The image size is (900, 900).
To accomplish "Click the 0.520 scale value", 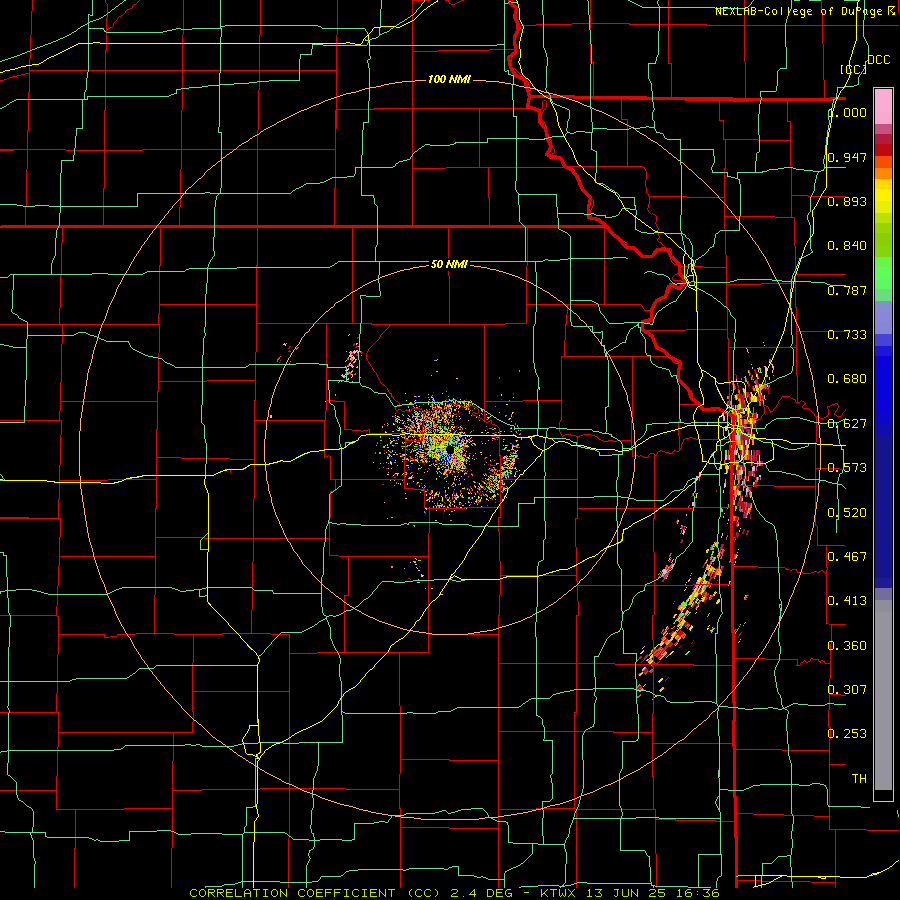I will pos(847,513).
